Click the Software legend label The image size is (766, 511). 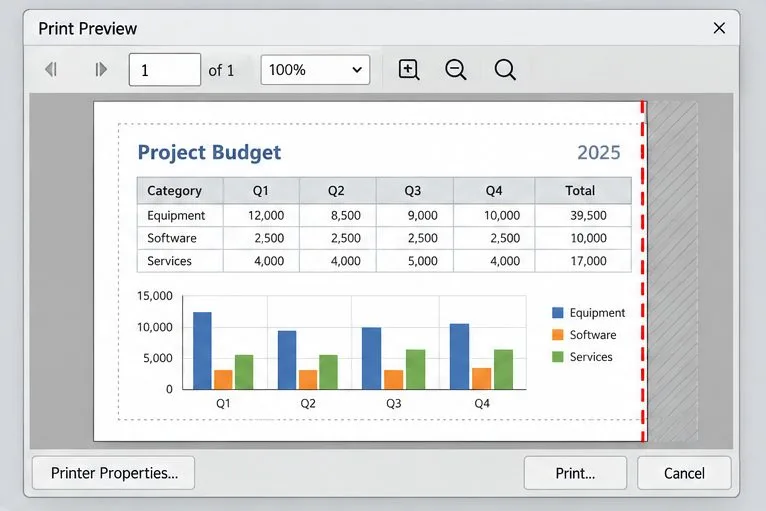(x=593, y=335)
